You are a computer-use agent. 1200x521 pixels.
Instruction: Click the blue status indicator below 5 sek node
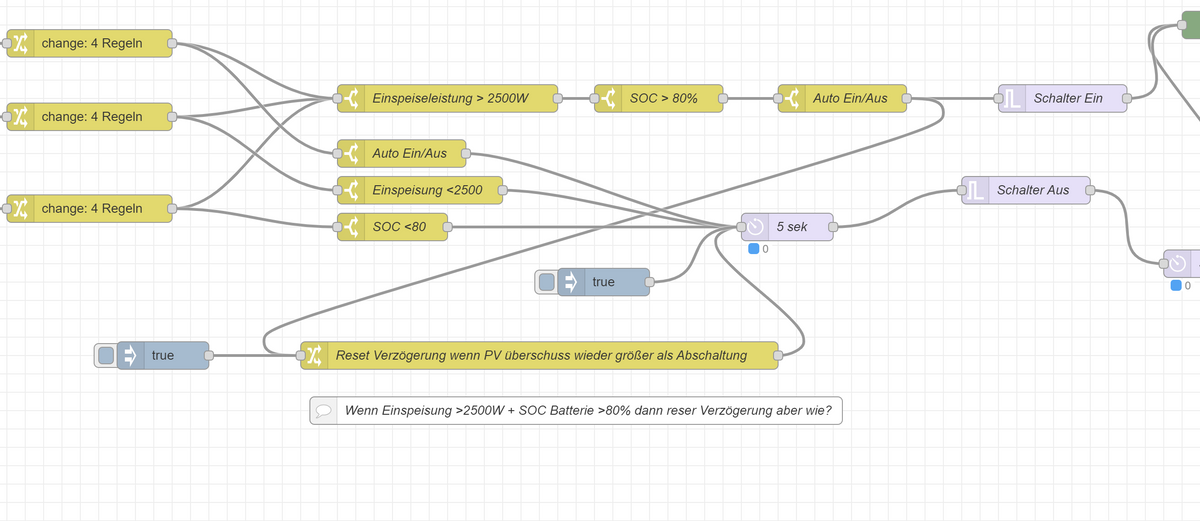coord(753,248)
